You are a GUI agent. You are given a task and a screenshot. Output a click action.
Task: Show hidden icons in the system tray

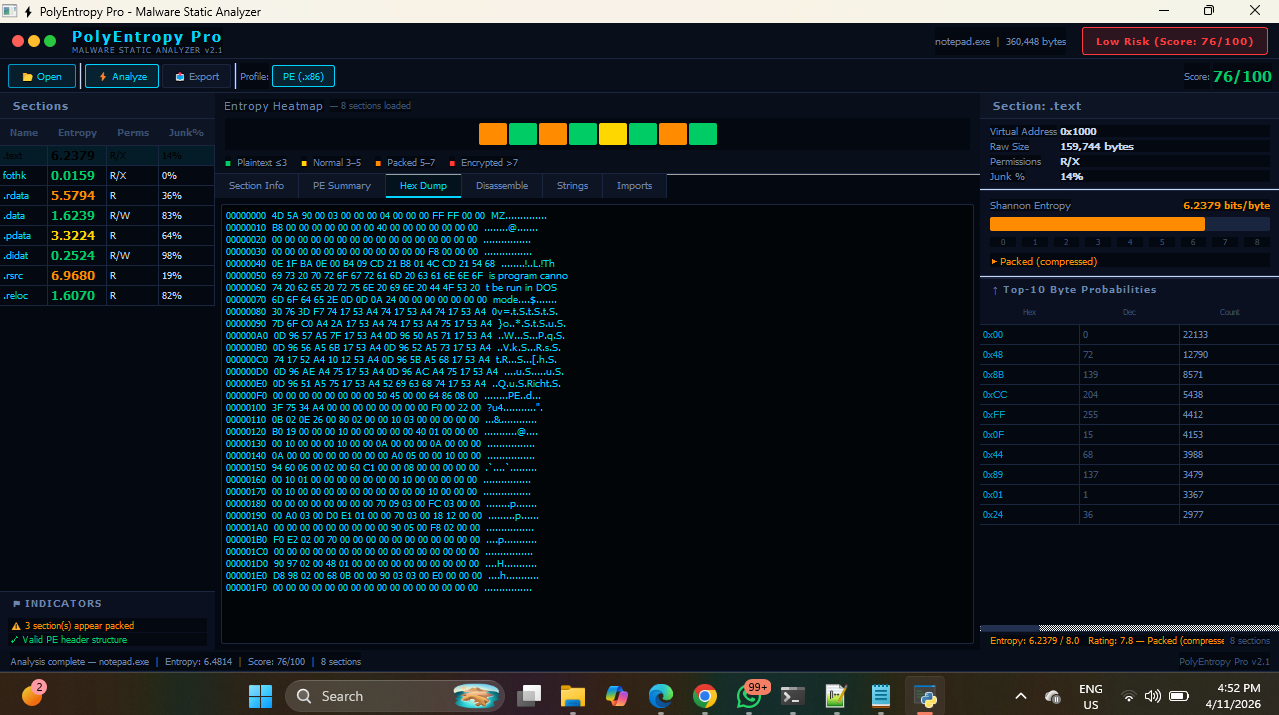pos(1020,695)
